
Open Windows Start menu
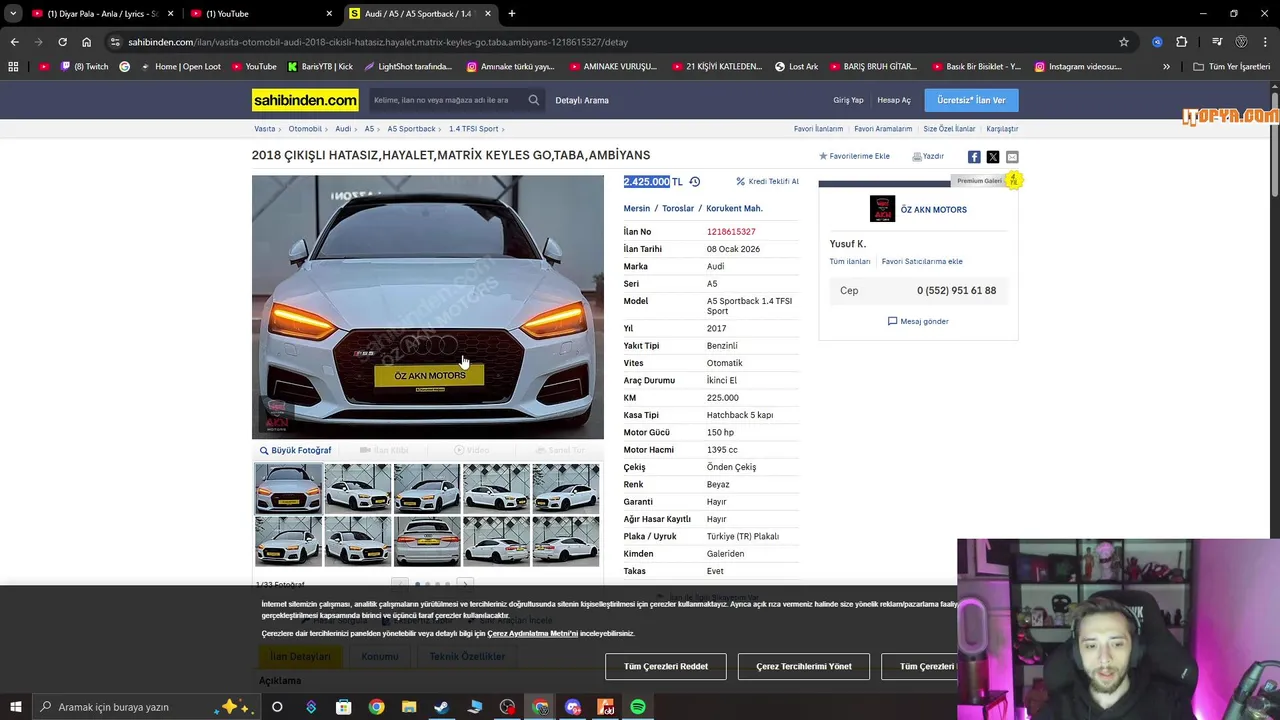(x=15, y=707)
